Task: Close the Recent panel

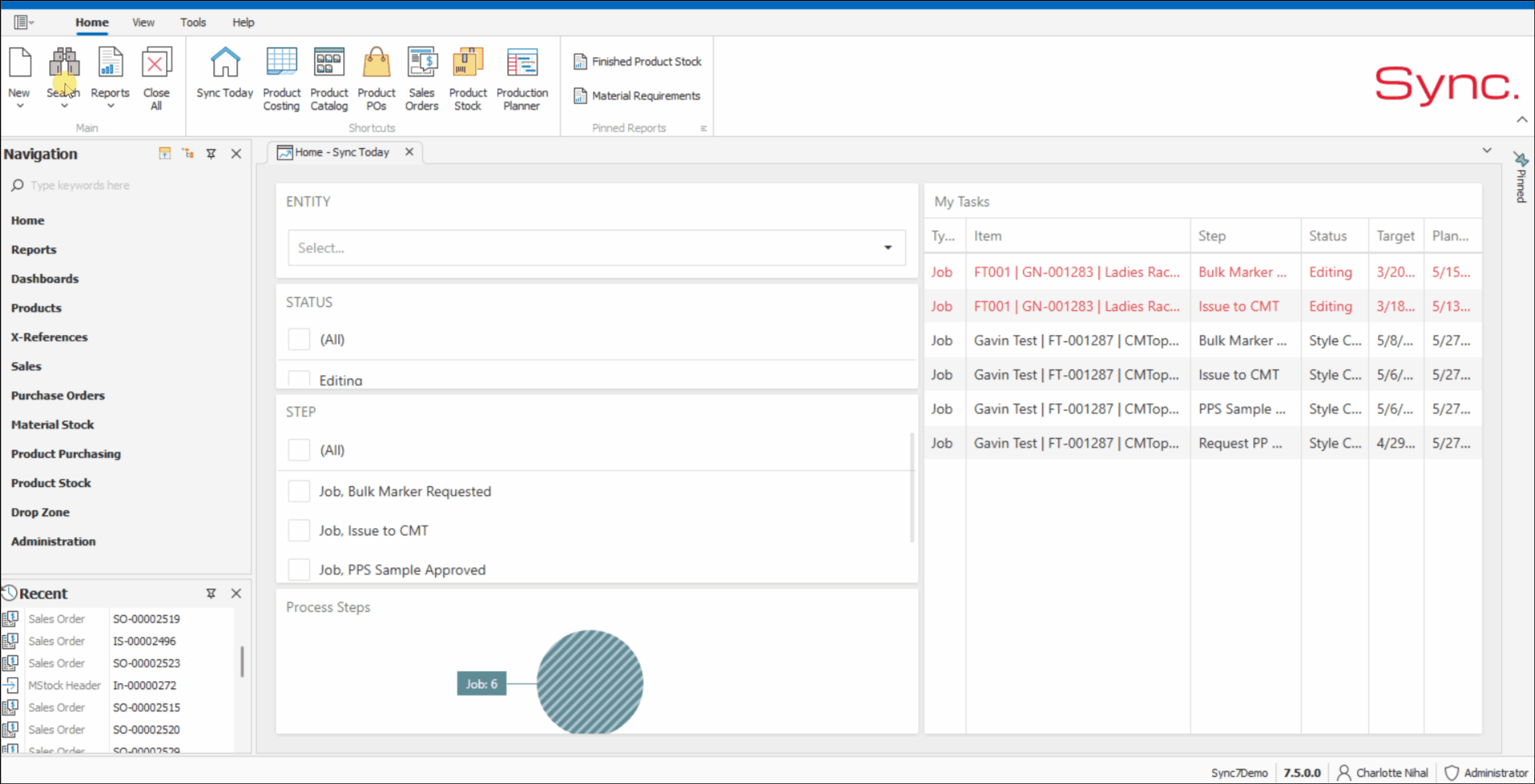Action: [236, 593]
